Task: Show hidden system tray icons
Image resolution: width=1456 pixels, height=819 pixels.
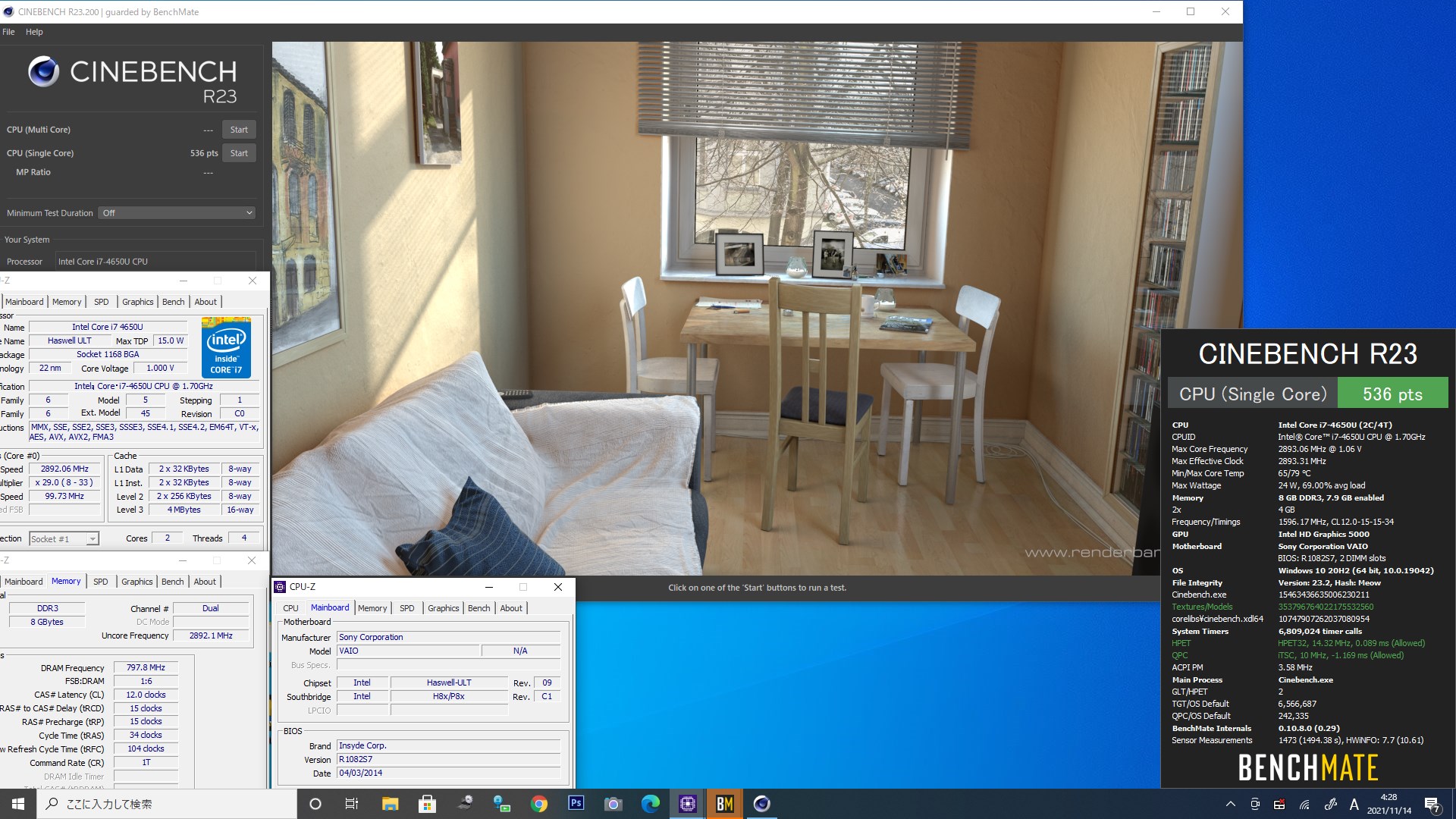Action: 1230,804
